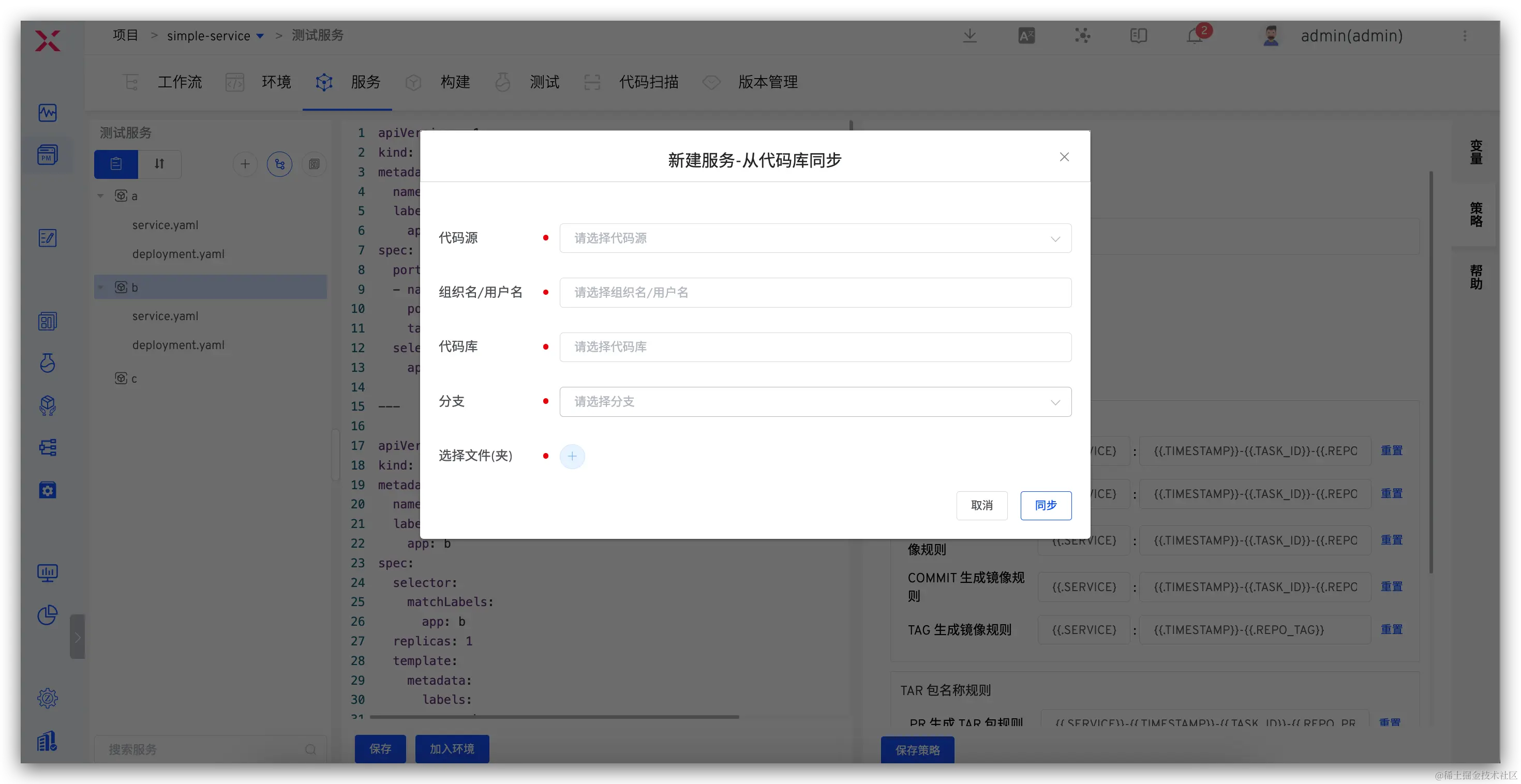
Task: Click the notification bell icon
Action: point(1195,36)
